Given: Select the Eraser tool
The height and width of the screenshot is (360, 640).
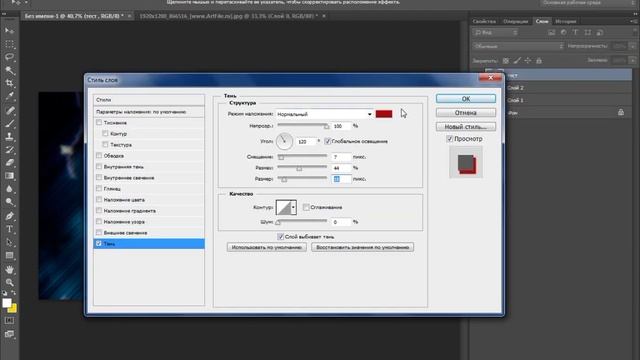Looking at the screenshot, I should click(x=9, y=163).
